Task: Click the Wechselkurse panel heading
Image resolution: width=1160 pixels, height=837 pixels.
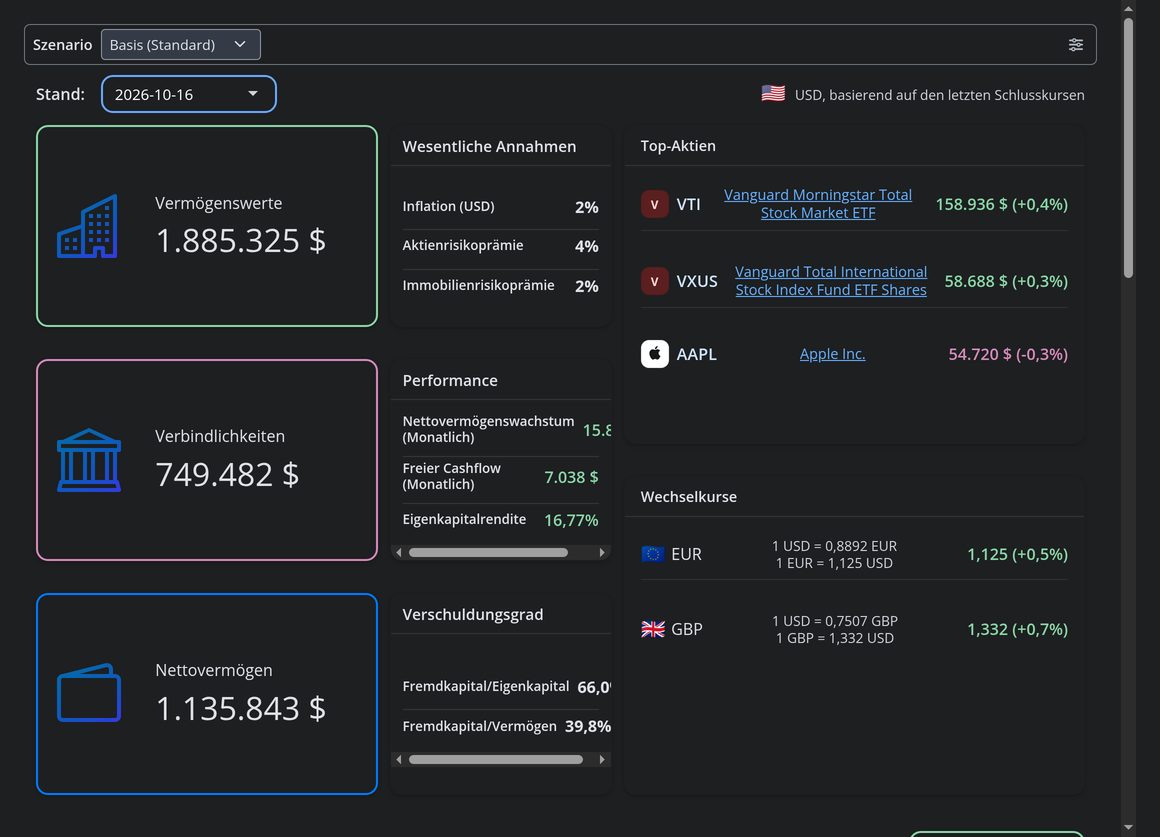Action: (689, 497)
